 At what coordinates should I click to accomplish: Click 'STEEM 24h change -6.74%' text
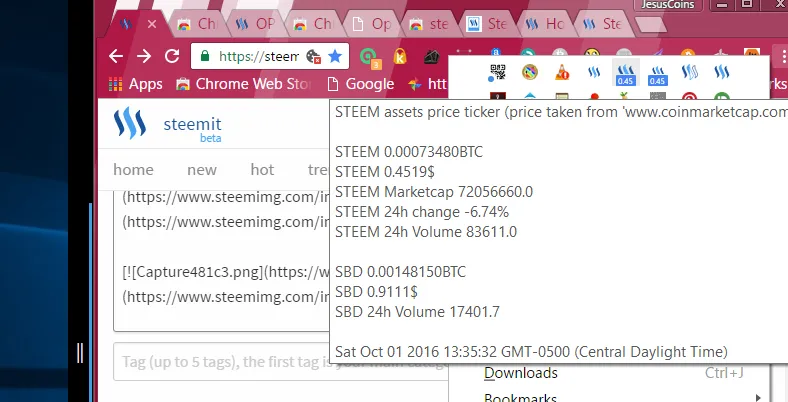422,212
